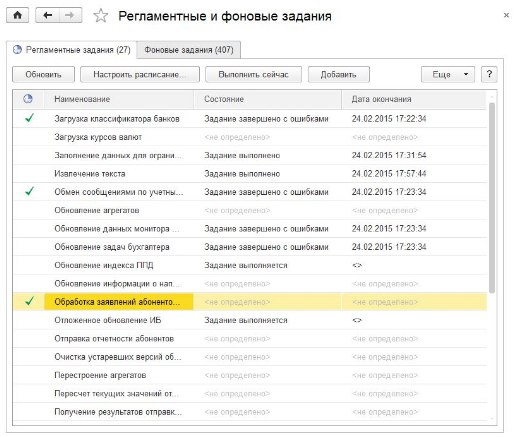Click Задание выполняется status for Обновление индекса ППД
Image resolution: width=515 pixels, height=437 pixels.
[x=246, y=265]
